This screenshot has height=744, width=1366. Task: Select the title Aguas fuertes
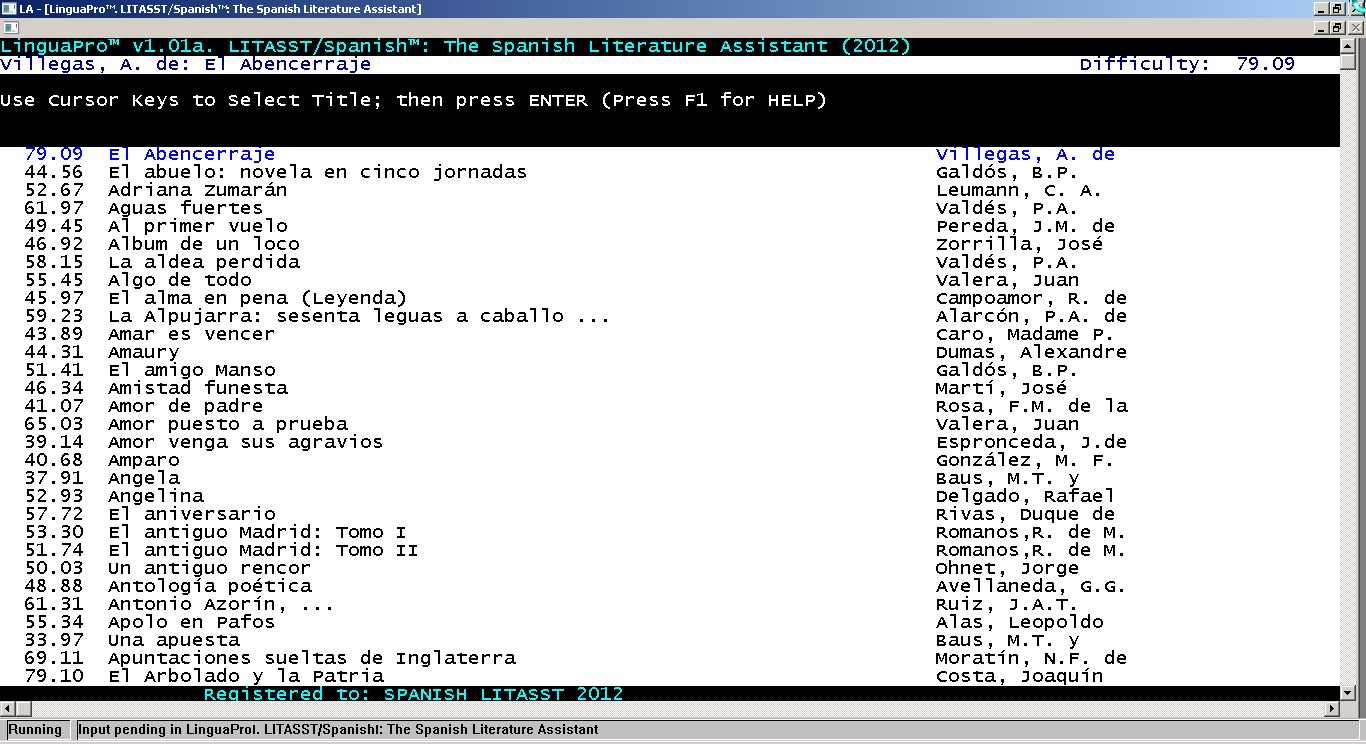pos(185,208)
